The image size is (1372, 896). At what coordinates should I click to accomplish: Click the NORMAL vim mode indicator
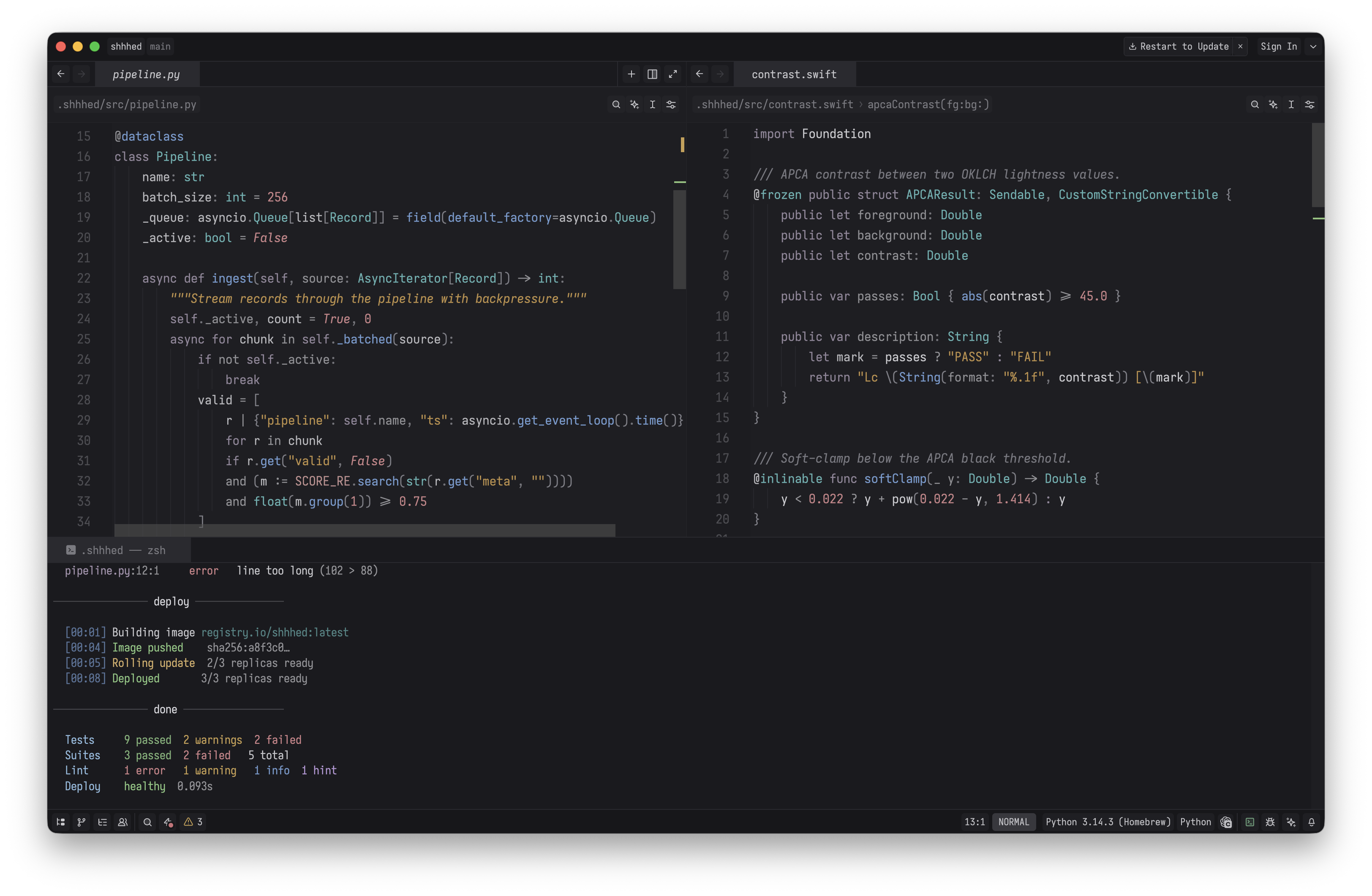(1013, 822)
